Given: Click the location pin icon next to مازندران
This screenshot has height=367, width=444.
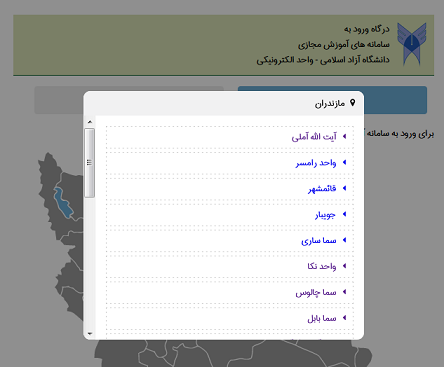Looking at the screenshot, I should [x=353, y=103].
